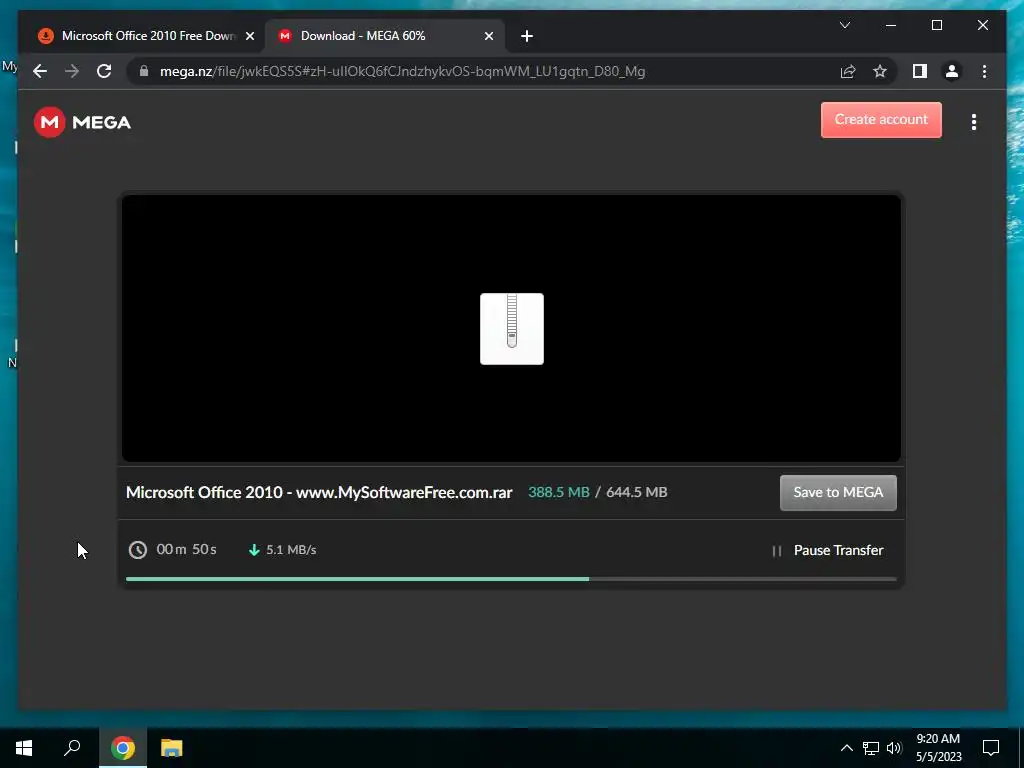1024x768 pixels.
Task: Bookmark this tab with star icon
Action: coord(880,71)
